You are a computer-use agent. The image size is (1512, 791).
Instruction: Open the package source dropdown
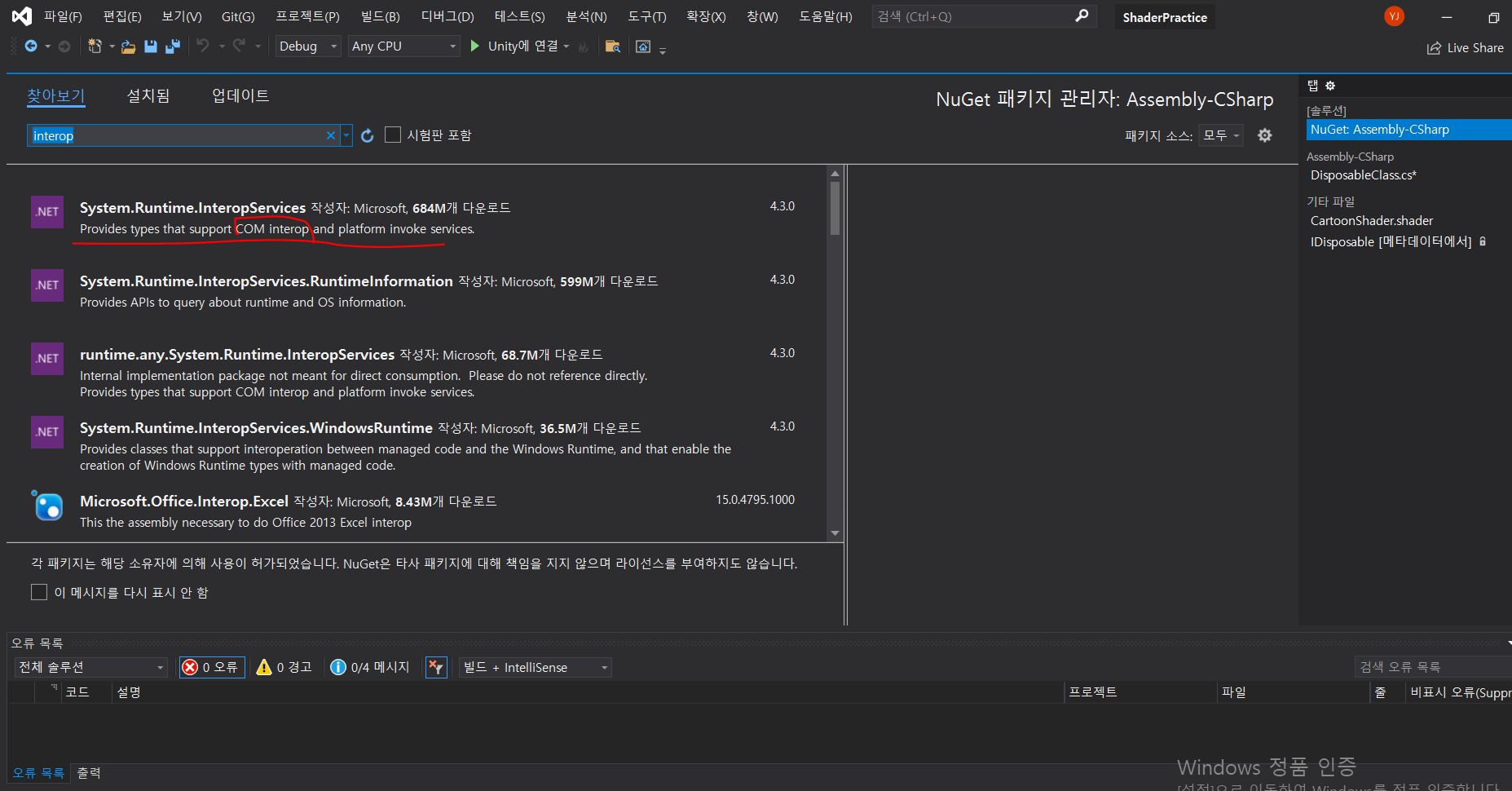click(x=1221, y=135)
